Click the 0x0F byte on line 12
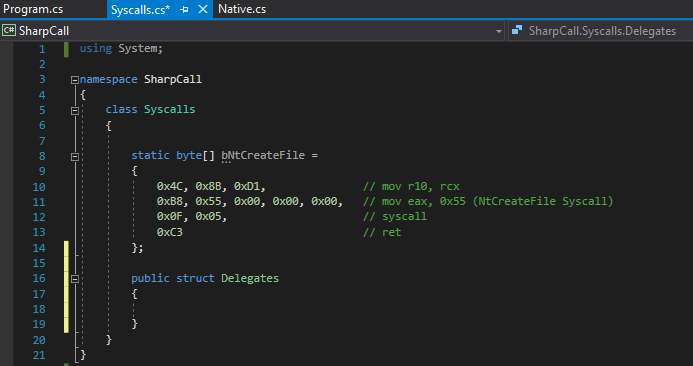 (x=170, y=217)
